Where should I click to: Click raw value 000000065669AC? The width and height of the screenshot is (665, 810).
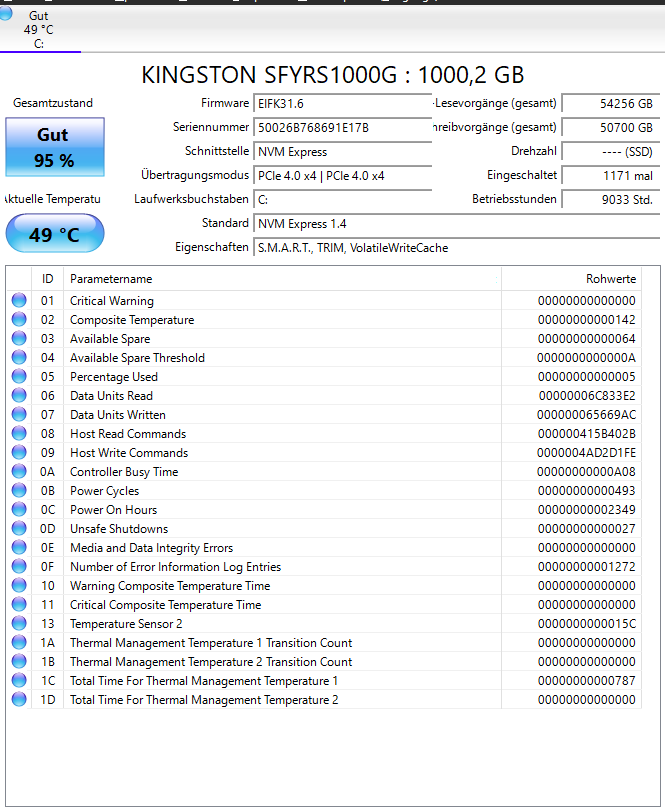586,415
